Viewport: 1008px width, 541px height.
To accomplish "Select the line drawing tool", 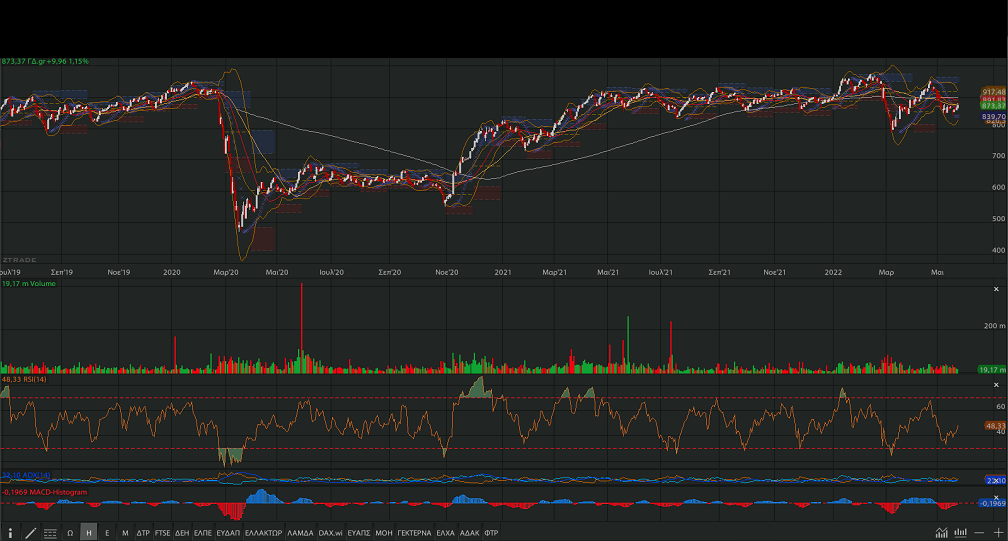I will (30, 533).
